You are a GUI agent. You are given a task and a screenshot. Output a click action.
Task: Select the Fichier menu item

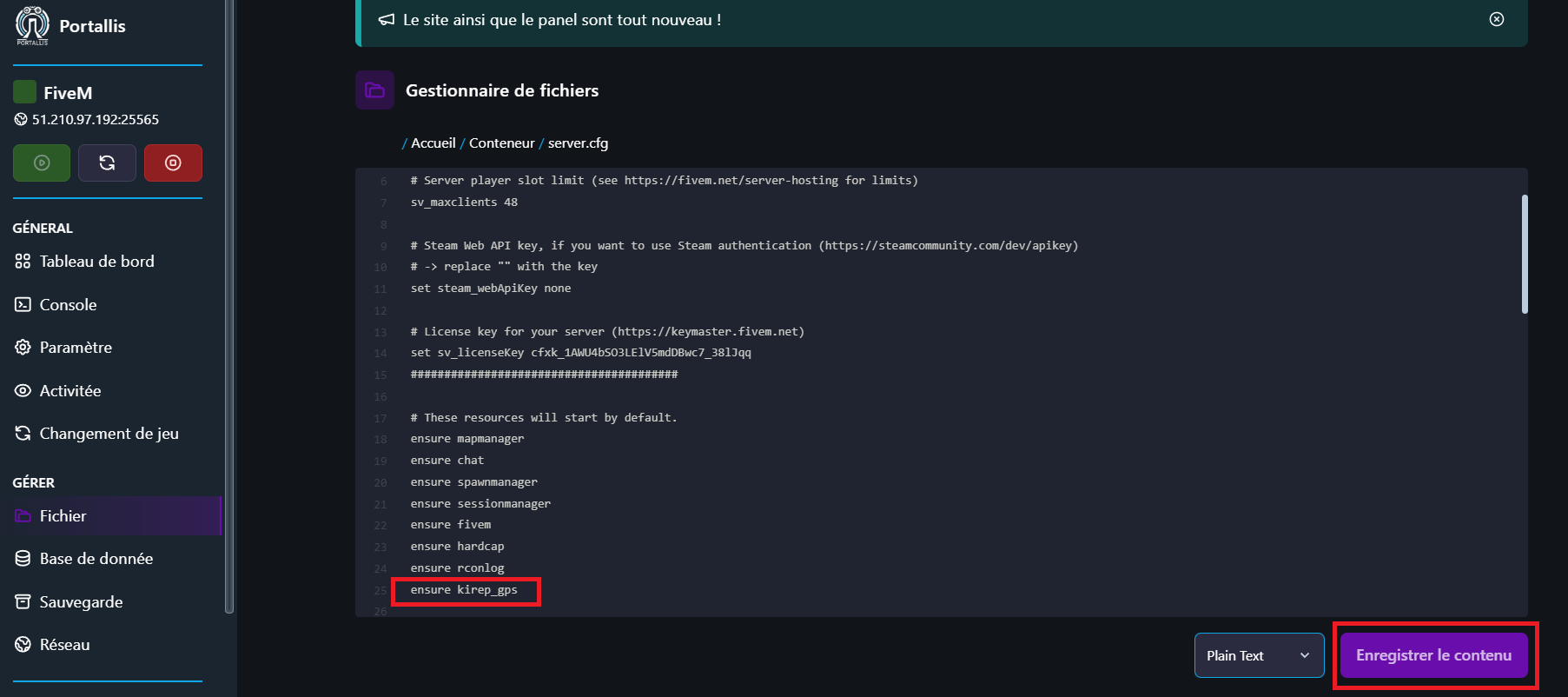pos(110,516)
